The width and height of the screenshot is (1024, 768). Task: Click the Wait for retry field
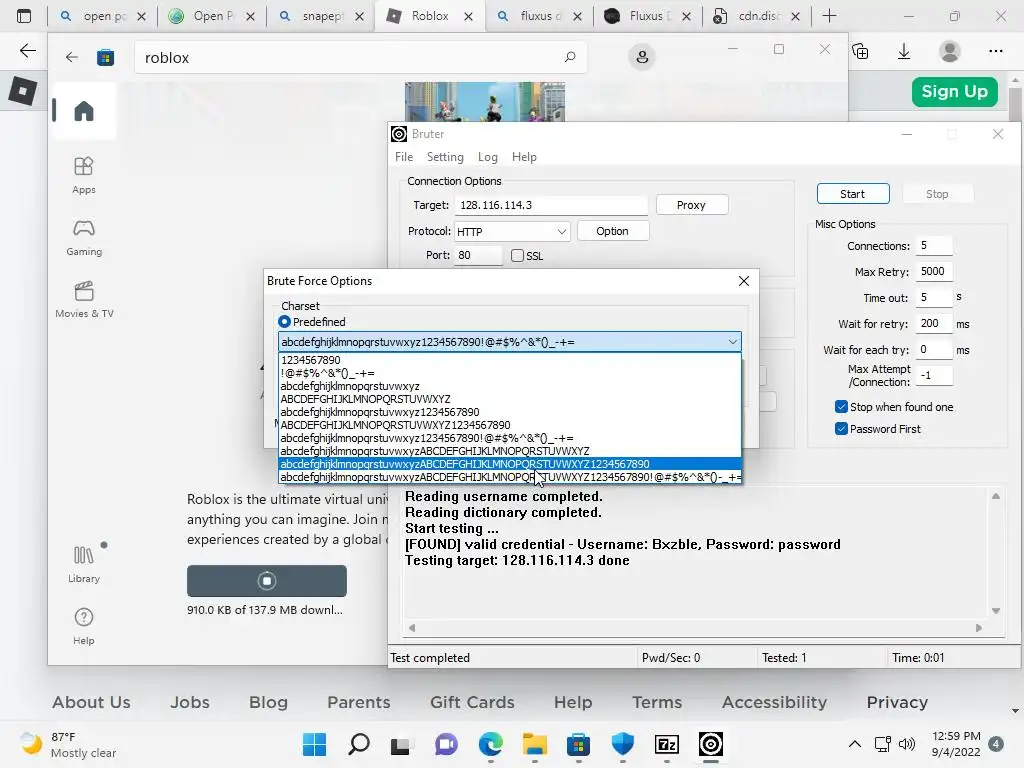[934, 323]
